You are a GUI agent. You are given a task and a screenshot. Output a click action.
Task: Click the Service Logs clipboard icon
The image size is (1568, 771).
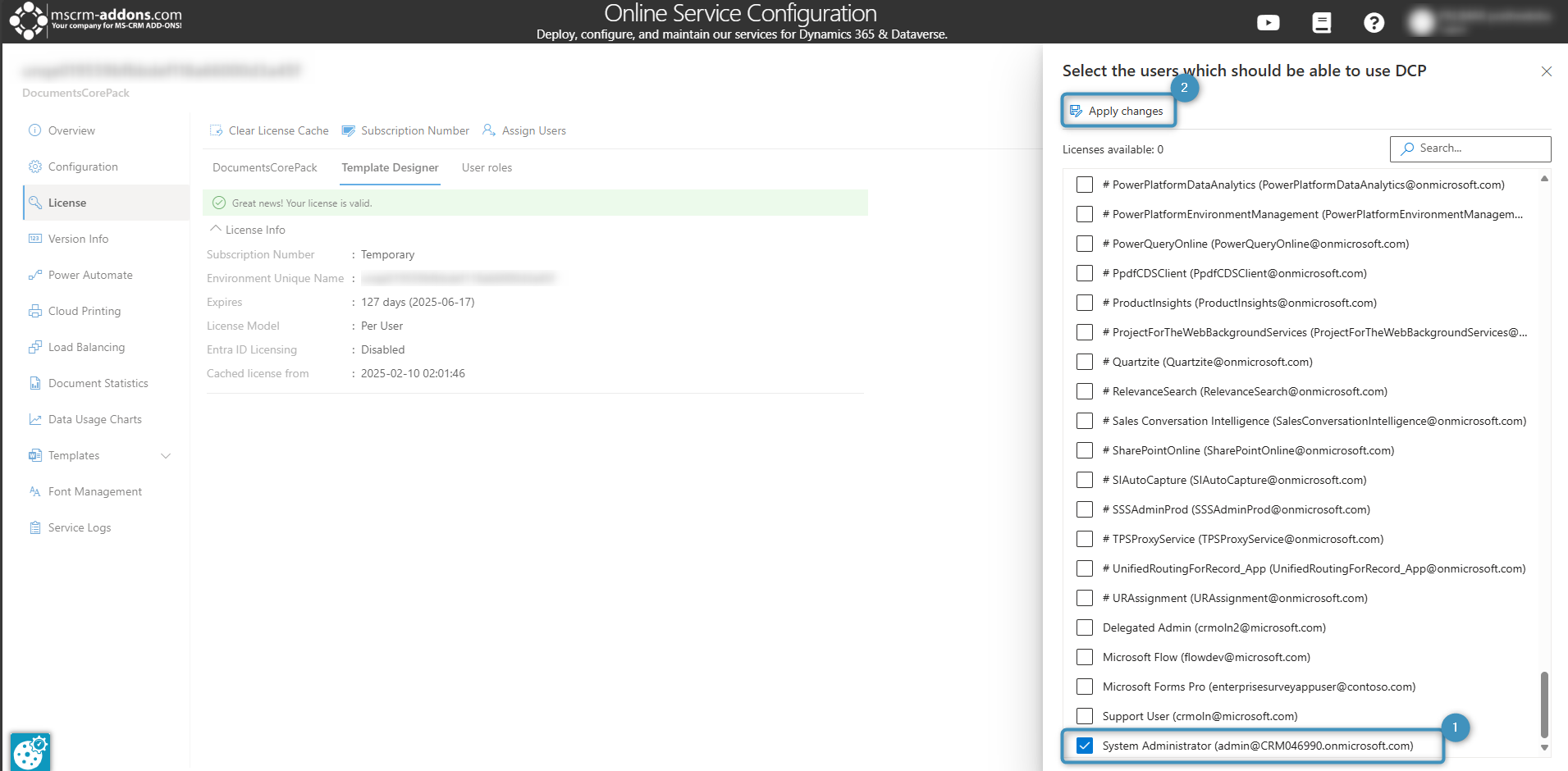pos(34,527)
